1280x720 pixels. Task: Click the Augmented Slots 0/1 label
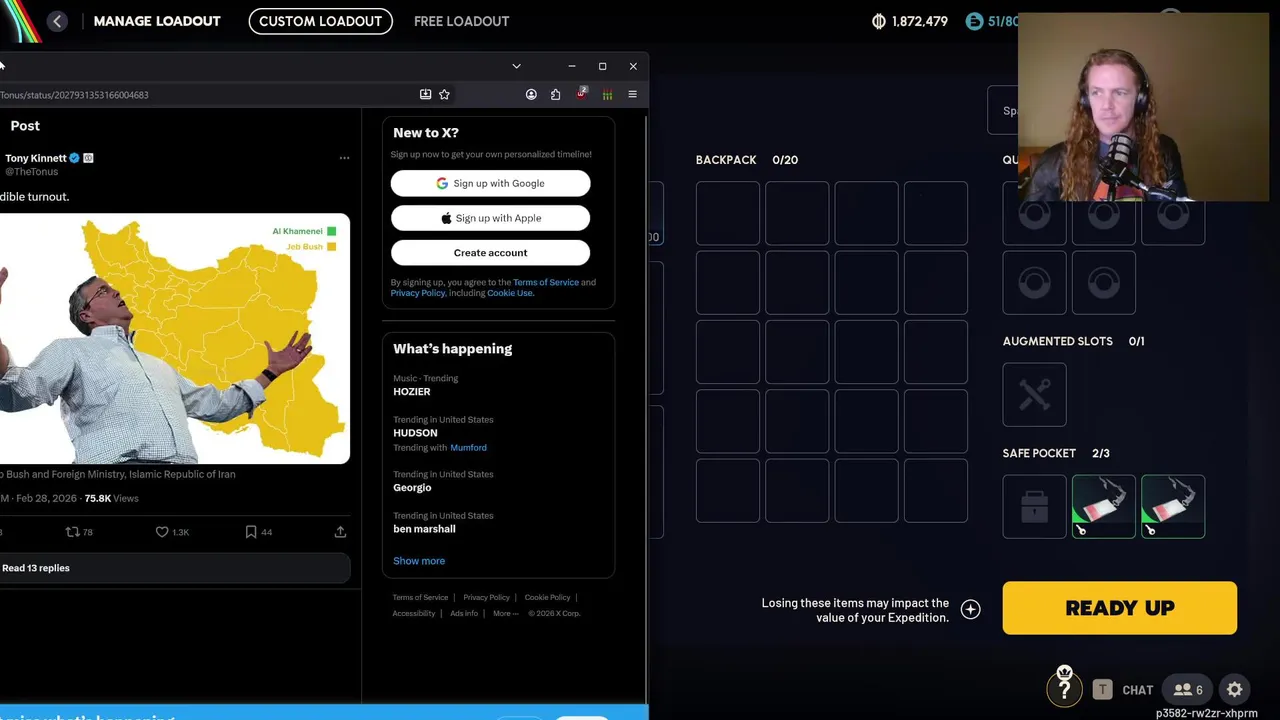coord(1073,341)
